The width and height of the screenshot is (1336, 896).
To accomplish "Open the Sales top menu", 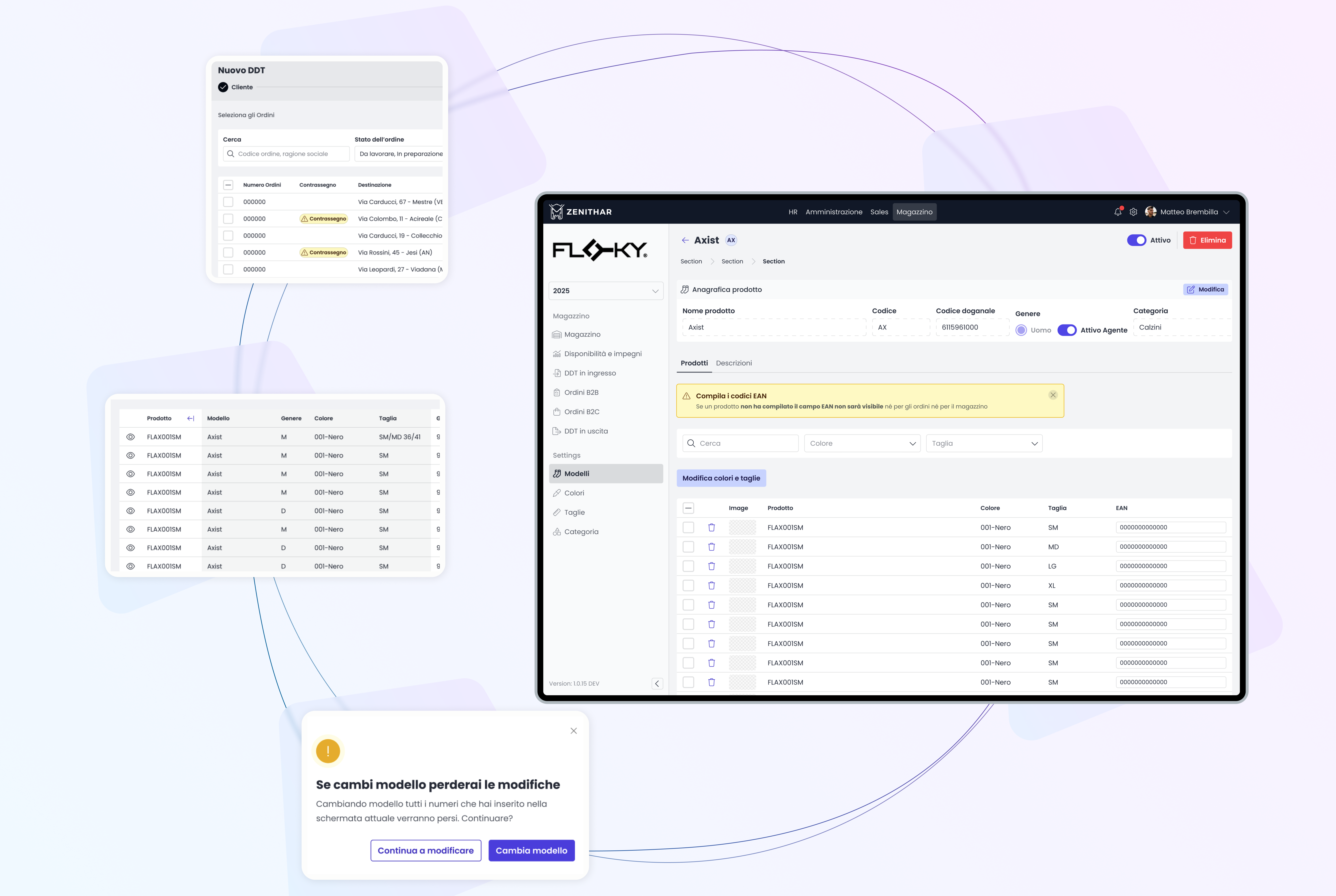I will coord(879,212).
